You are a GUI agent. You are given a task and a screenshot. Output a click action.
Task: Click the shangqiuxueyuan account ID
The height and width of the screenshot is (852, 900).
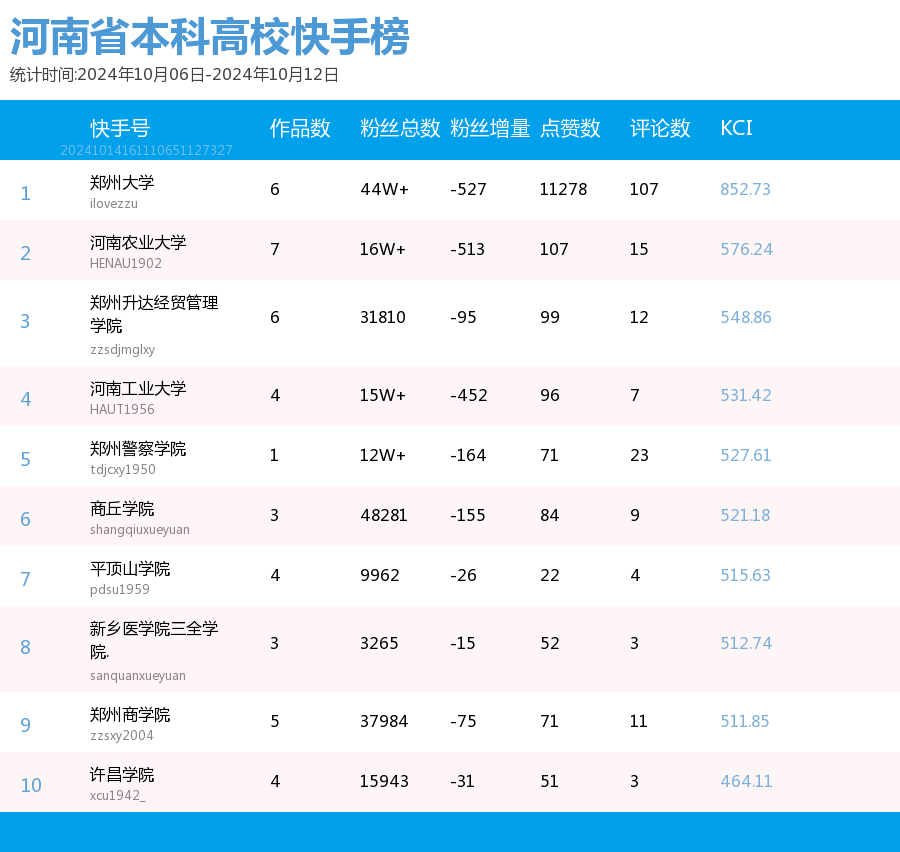click(x=139, y=529)
